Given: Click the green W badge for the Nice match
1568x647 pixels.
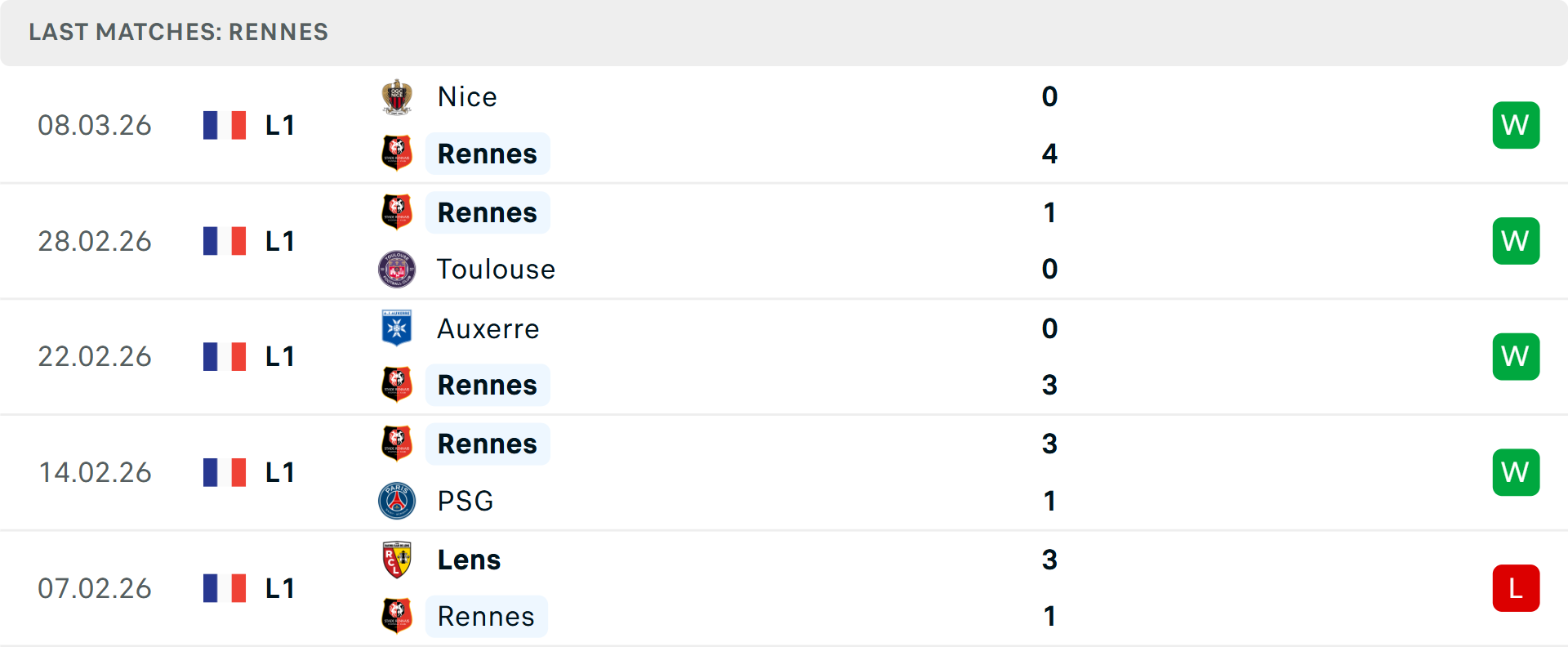Looking at the screenshot, I should coord(1516,124).
